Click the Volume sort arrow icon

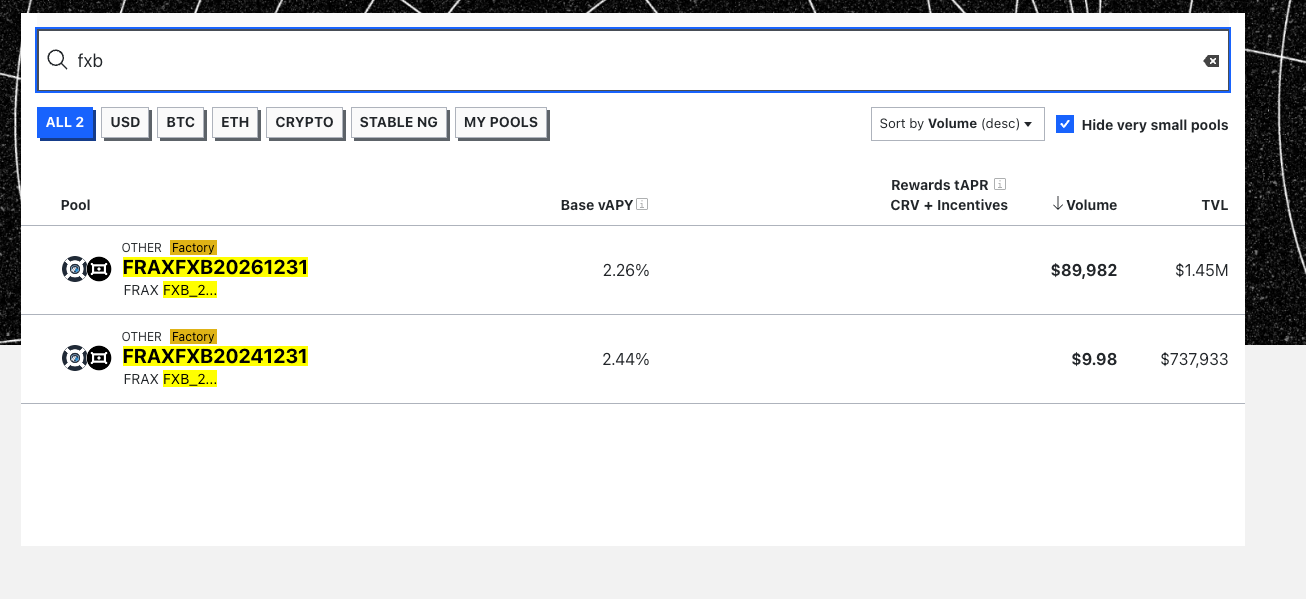point(1058,204)
